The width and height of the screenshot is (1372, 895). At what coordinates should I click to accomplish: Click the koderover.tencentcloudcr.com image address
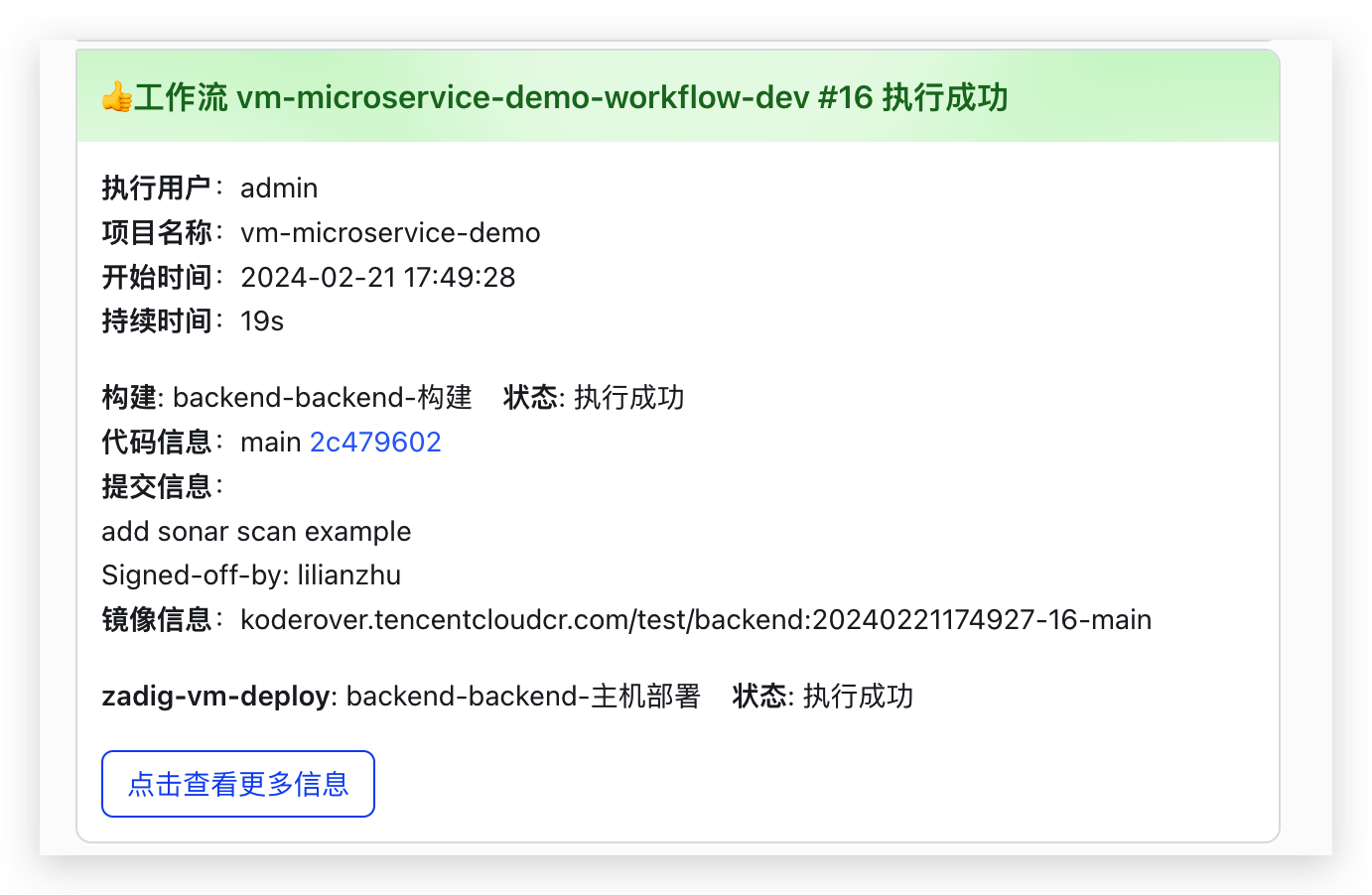coord(696,619)
